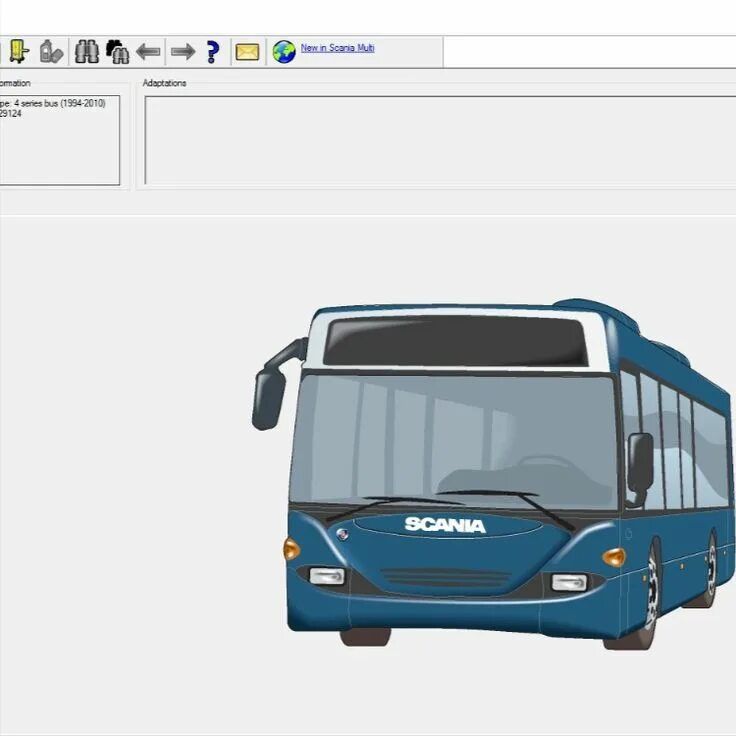Click the yellow envelope mail icon
The height and width of the screenshot is (736, 736).
point(247,52)
